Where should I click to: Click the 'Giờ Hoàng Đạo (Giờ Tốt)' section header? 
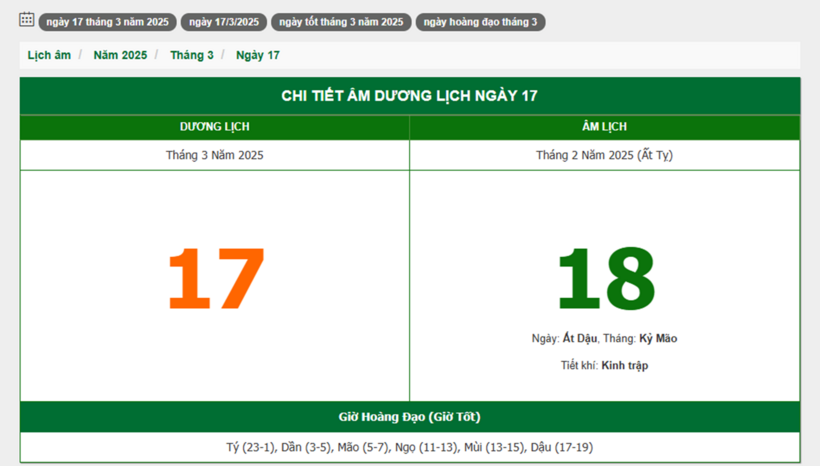coord(410,417)
